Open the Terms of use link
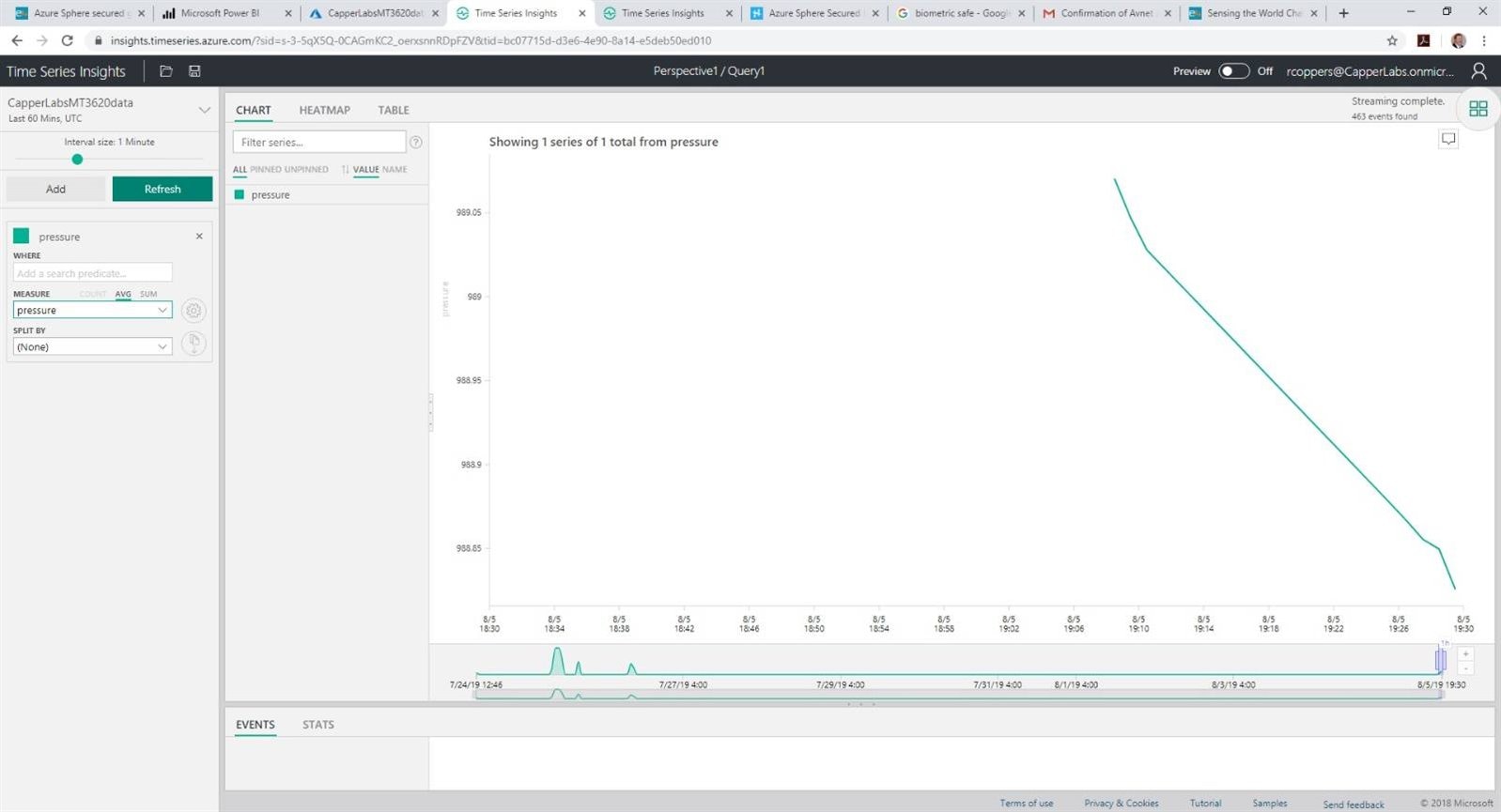The width and height of the screenshot is (1501, 812). 1027,804
